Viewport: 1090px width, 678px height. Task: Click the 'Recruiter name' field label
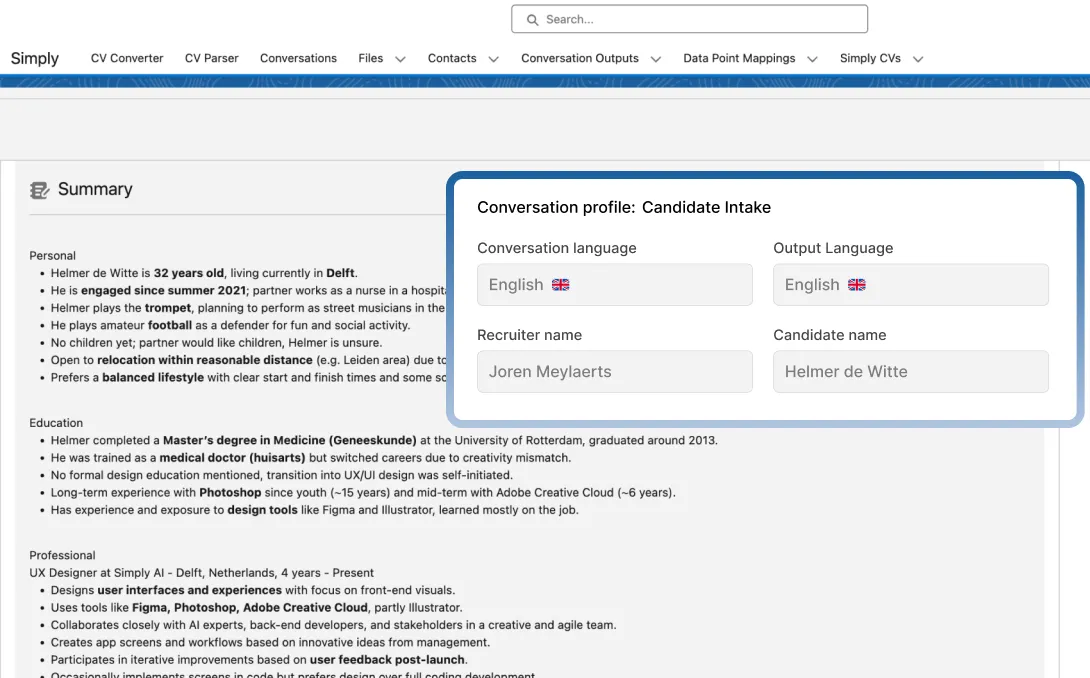pyautogui.click(x=529, y=335)
